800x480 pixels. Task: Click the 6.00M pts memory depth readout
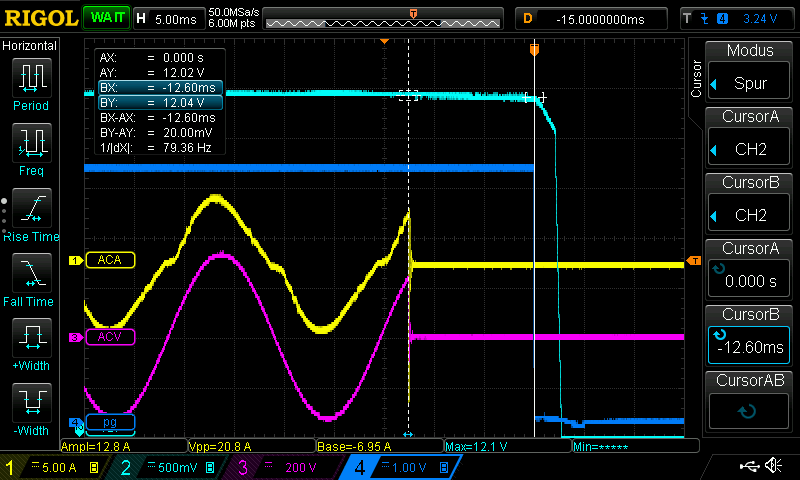(232, 23)
